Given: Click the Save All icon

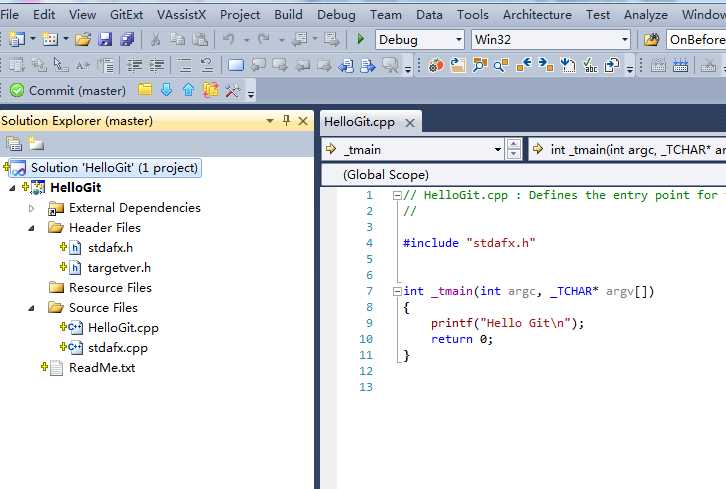Looking at the screenshot, I should click(x=127, y=40).
